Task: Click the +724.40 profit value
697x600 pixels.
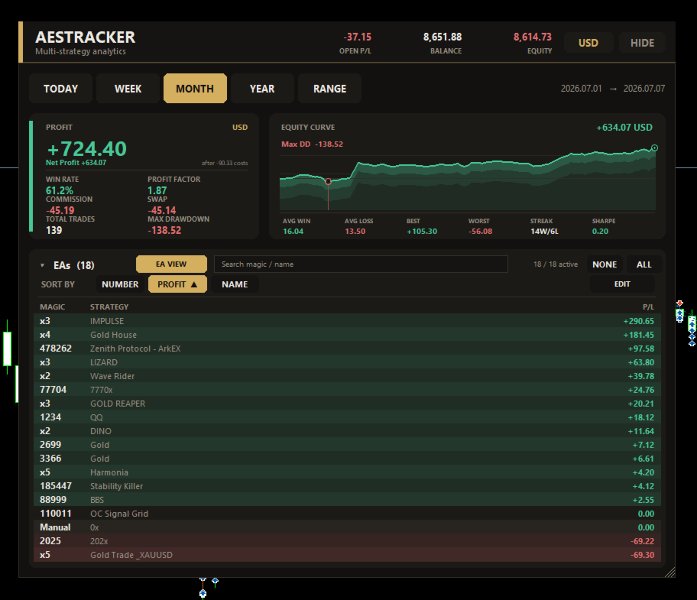Action: (x=87, y=149)
